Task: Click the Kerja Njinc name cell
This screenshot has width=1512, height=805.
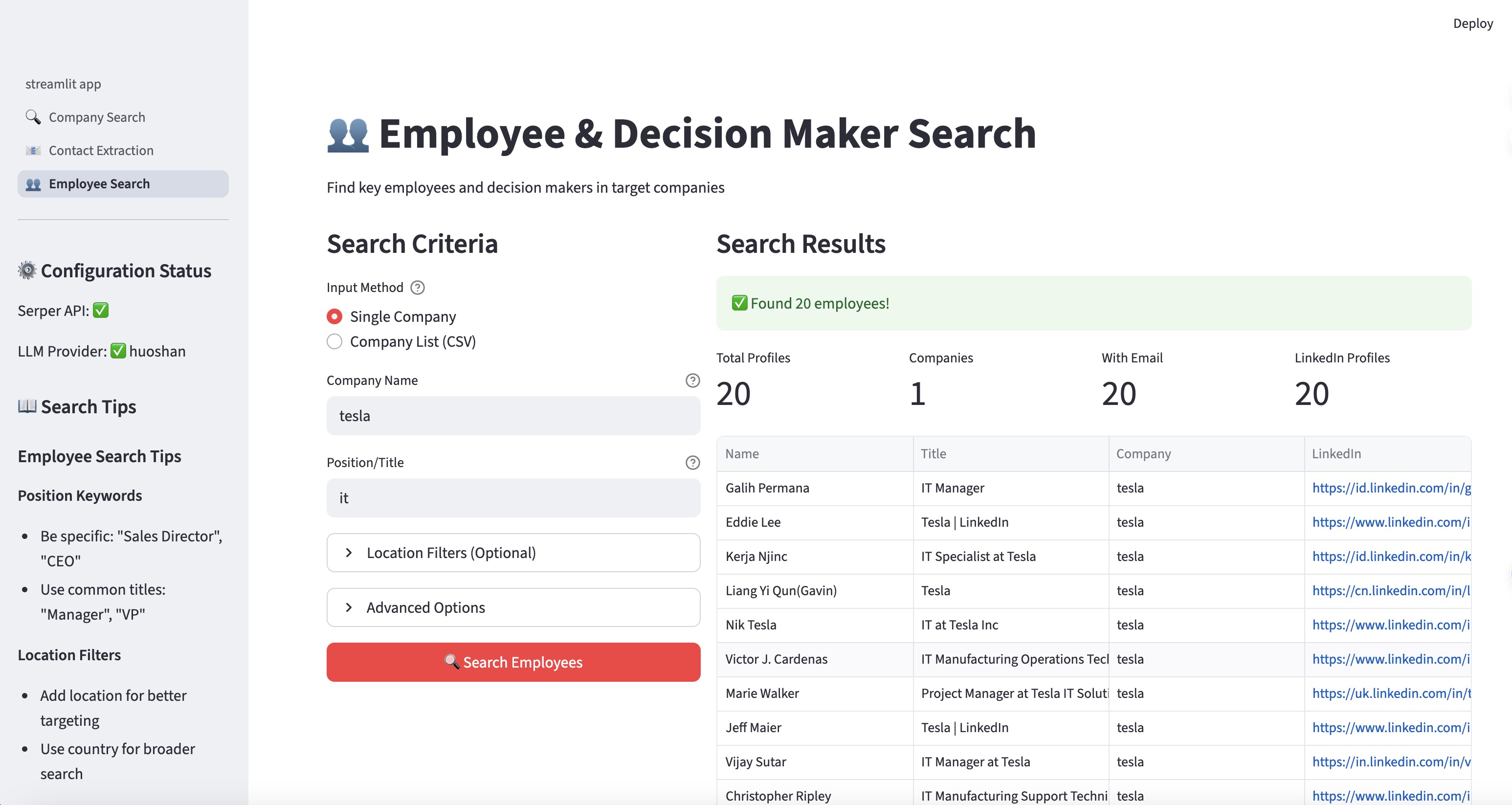Action: tap(815, 556)
